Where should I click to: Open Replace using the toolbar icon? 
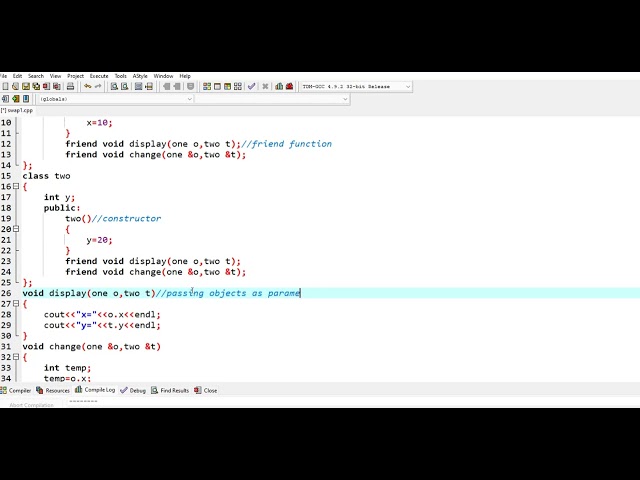click(x=124, y=87)
